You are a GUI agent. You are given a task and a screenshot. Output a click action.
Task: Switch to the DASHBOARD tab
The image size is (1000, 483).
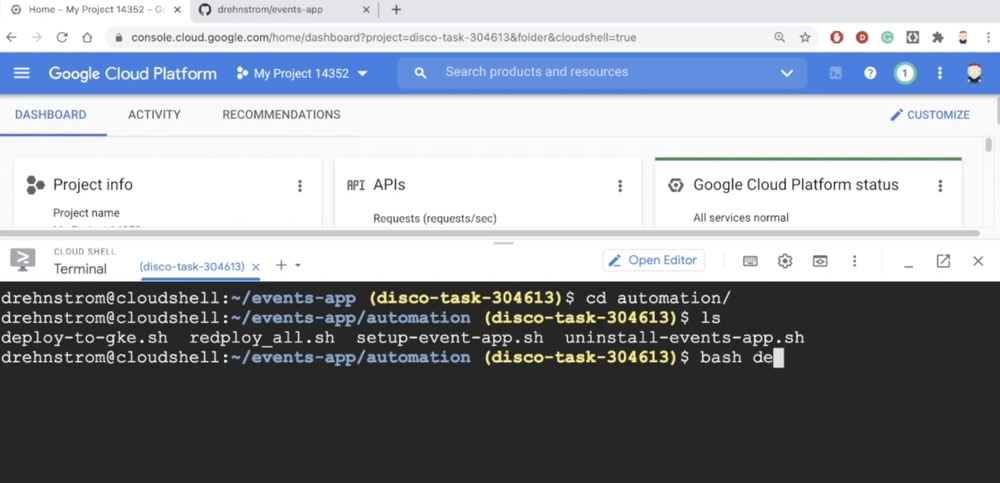coord(50,115)
